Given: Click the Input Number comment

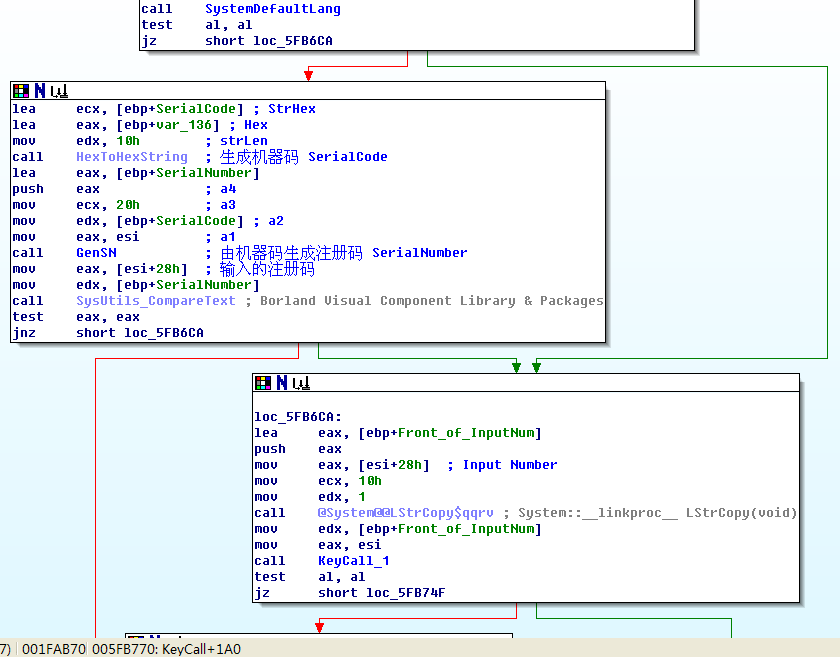Looking at the screenshot, I should coord(509,465).
